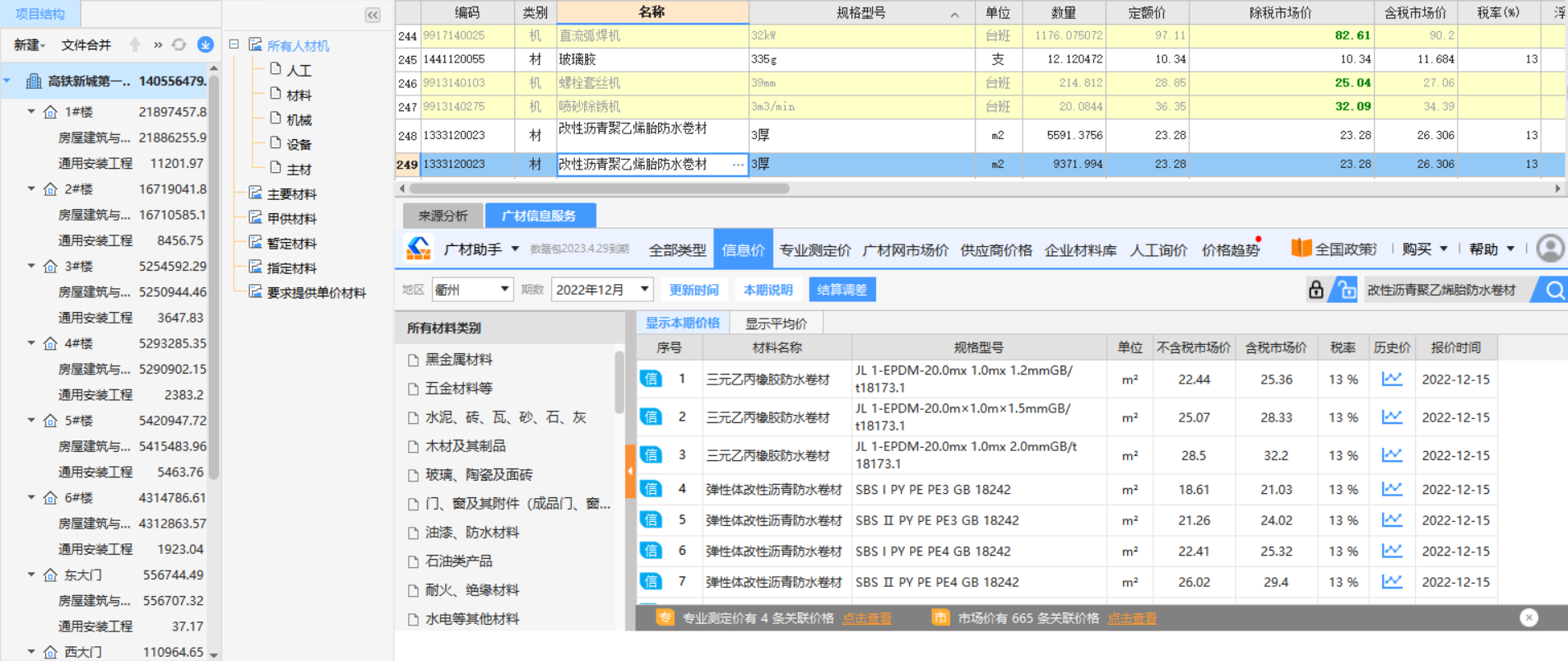Click the 更新时间 button

(x=694, y=290)
